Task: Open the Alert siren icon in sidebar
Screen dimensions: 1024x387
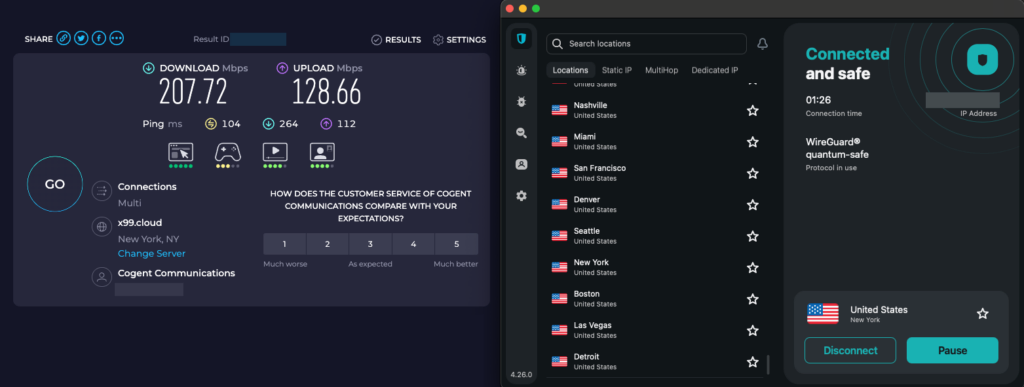Action: (521, 70)
